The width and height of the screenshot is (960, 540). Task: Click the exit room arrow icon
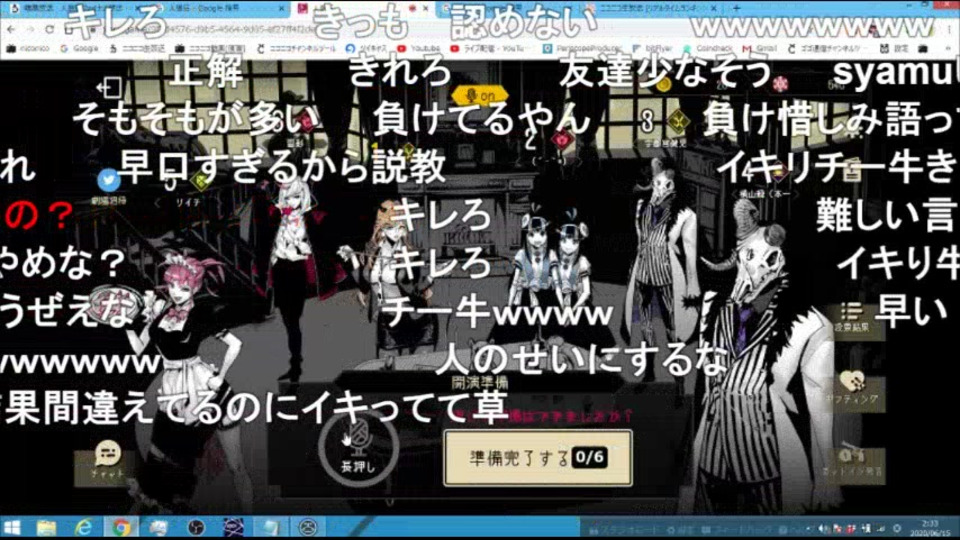click(109, 88)
